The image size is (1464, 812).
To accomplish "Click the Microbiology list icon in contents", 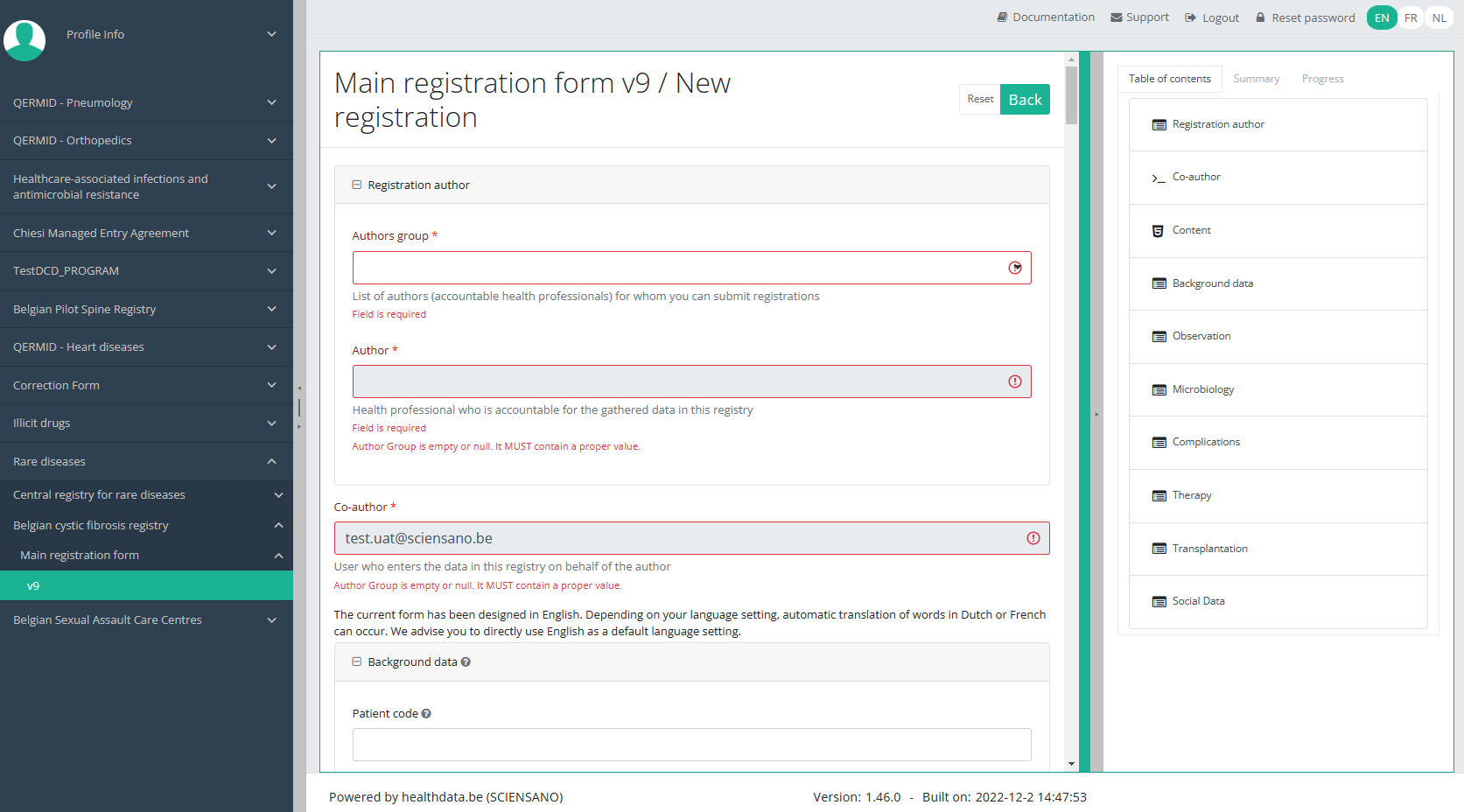I will click(1159, 390).
